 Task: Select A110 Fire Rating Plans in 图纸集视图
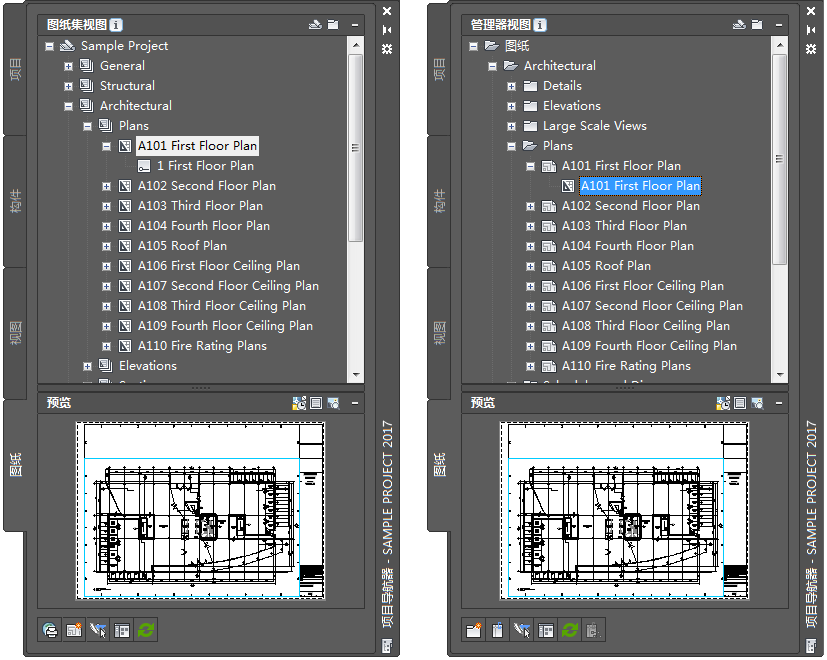point(202,346)
